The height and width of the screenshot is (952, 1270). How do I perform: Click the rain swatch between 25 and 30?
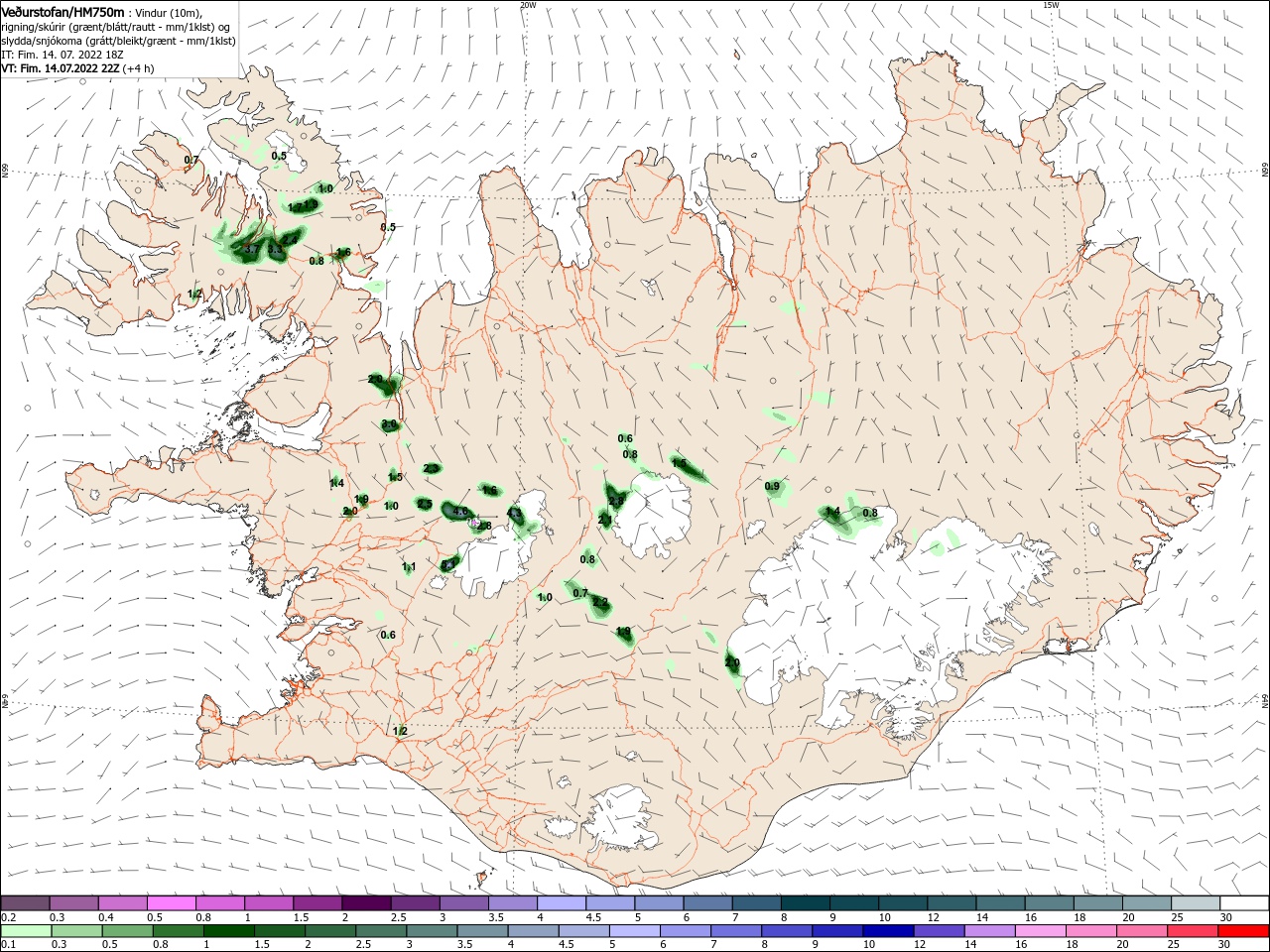tap(1195, 931)
